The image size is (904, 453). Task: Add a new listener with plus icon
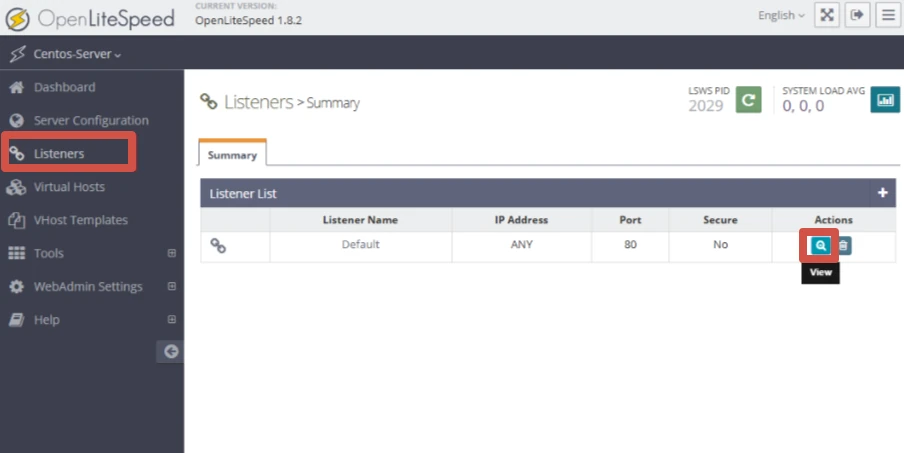[x=883, y=193]
